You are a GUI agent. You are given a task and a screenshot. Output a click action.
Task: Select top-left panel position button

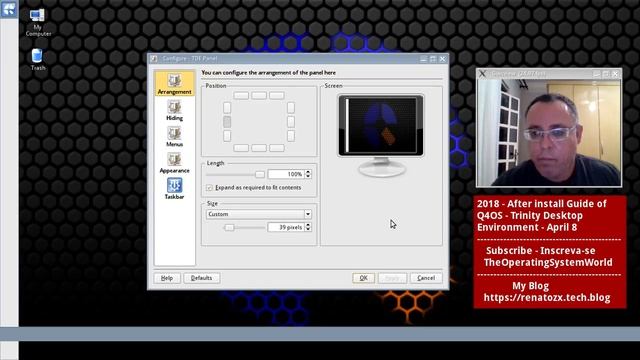click(241, 96)
